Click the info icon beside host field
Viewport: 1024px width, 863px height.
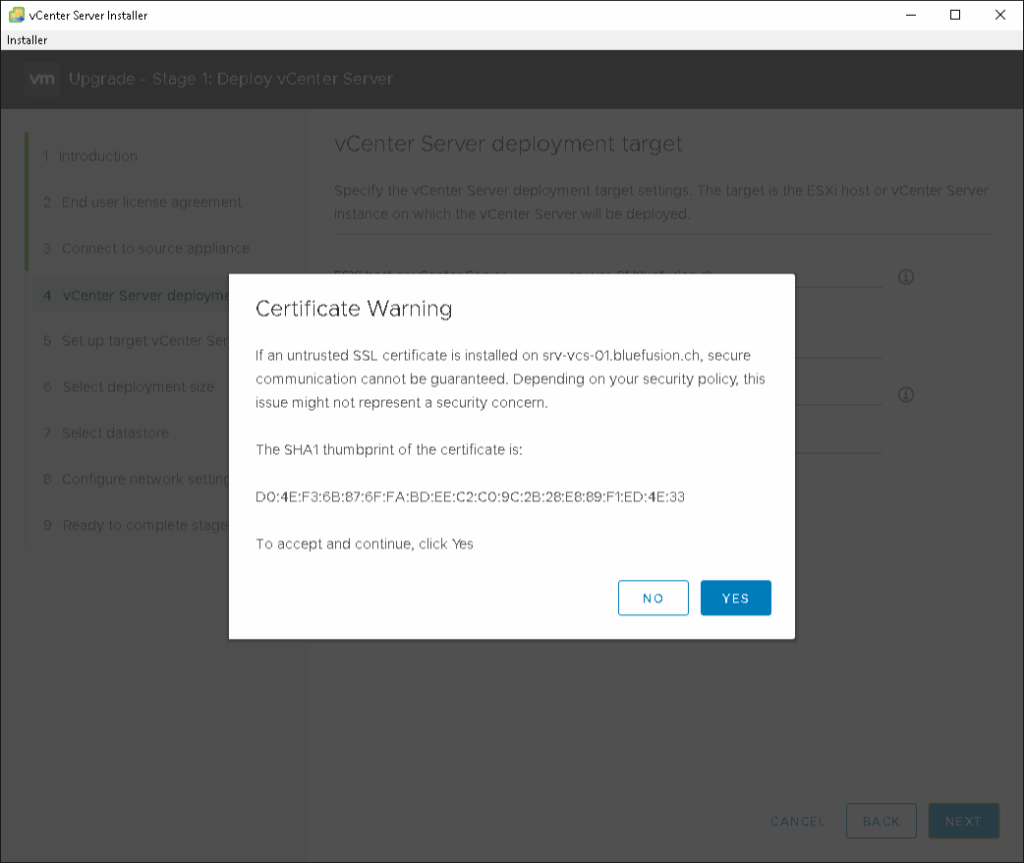click(906, 277)
